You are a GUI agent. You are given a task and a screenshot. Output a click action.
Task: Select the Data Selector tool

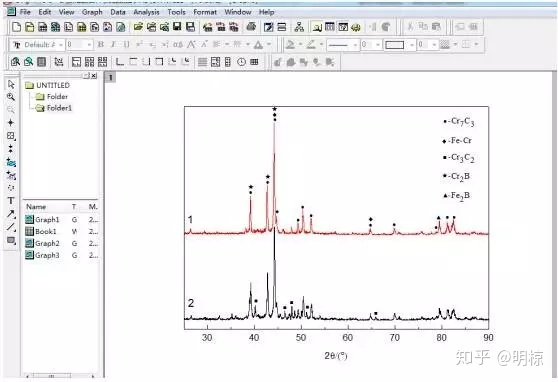[11, 148]
